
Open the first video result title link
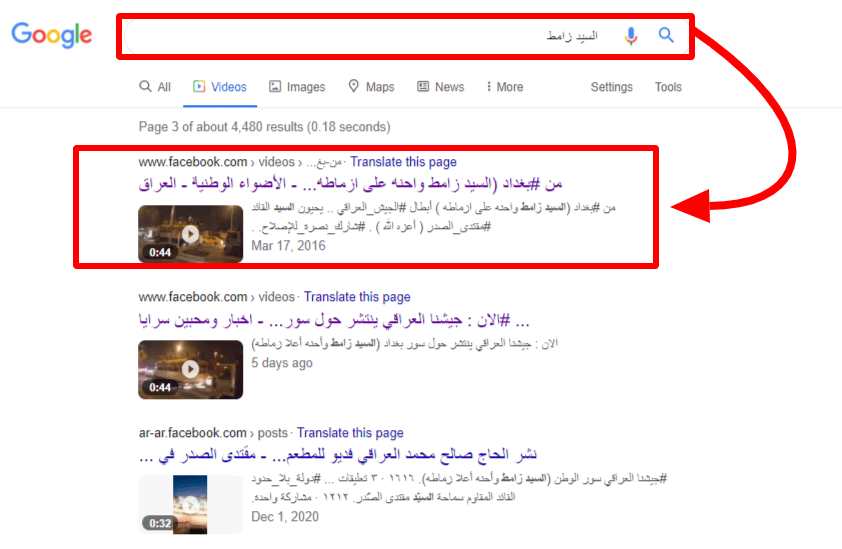(398, 184)
